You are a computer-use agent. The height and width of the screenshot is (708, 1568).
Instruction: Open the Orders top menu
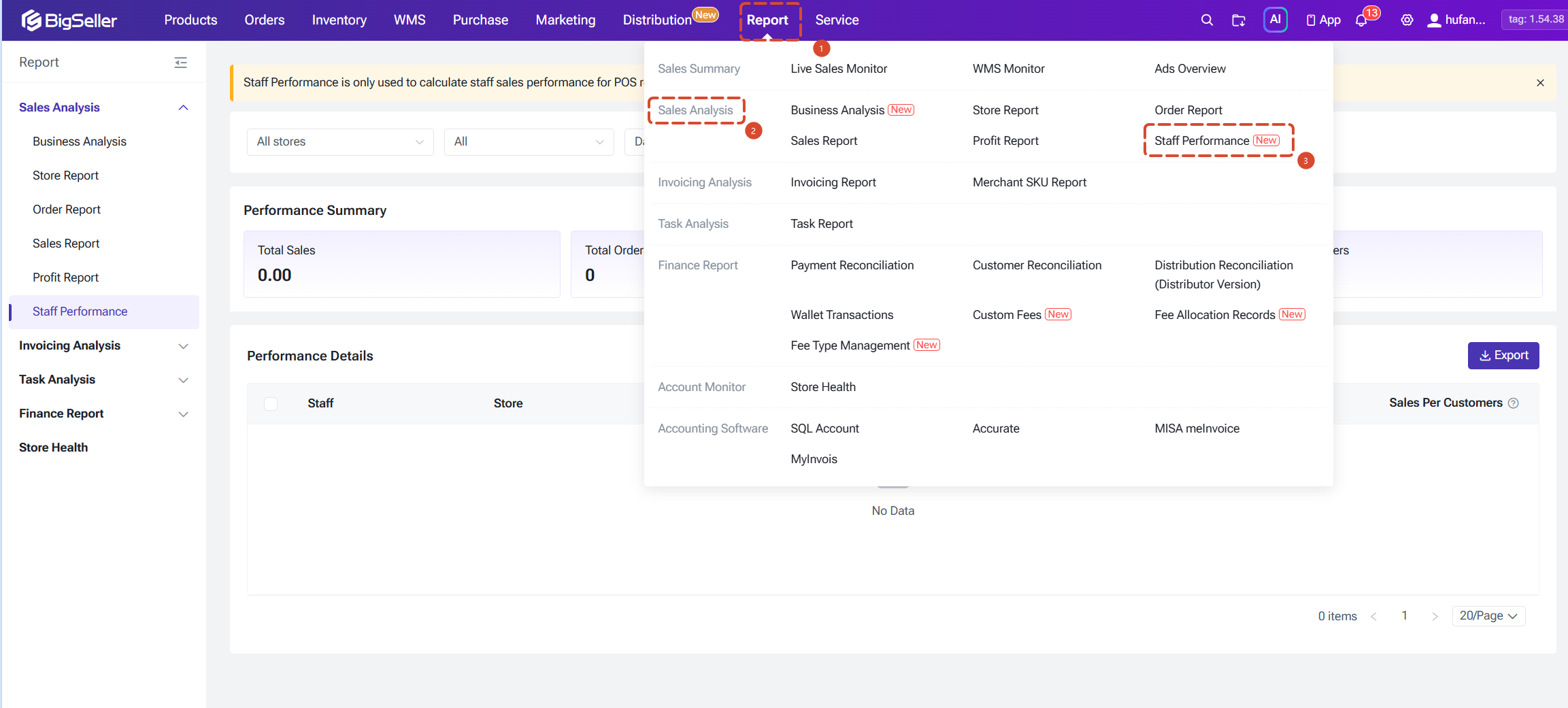point(265,20)
